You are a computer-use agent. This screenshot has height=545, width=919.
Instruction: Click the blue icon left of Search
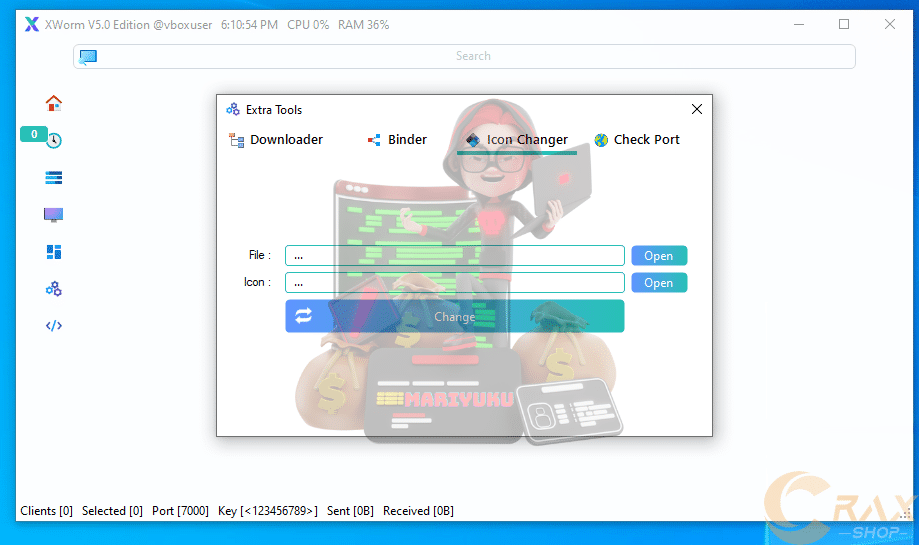pos(88,57)
